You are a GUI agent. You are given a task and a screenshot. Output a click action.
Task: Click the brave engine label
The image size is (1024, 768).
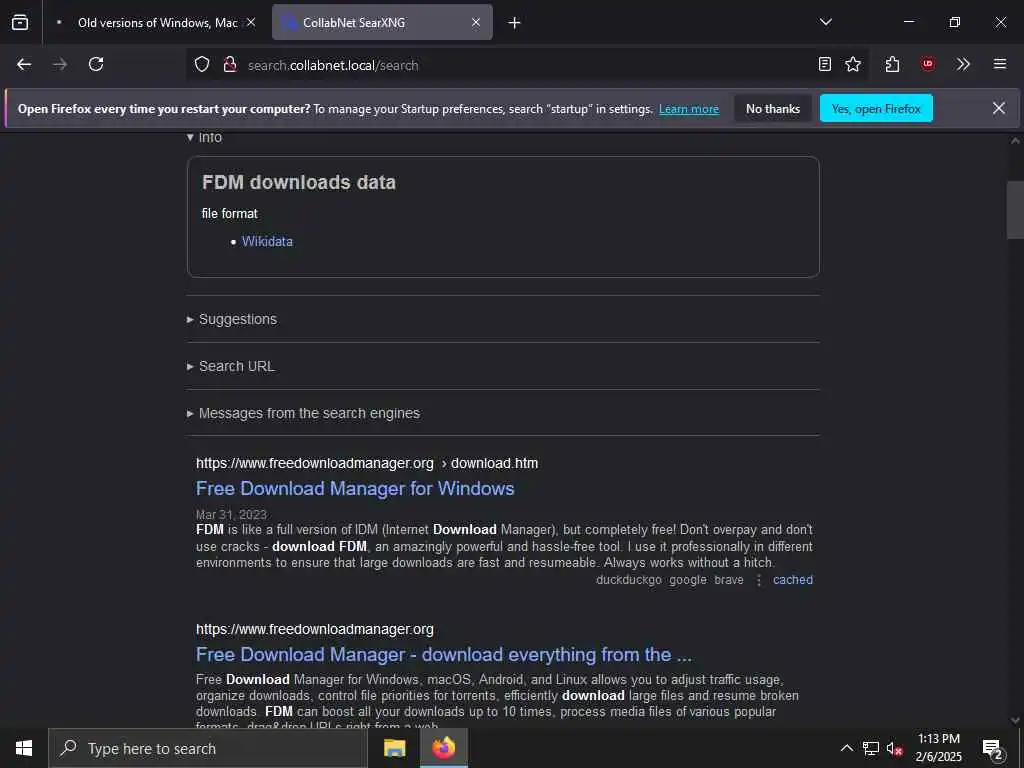coord(729,580)
